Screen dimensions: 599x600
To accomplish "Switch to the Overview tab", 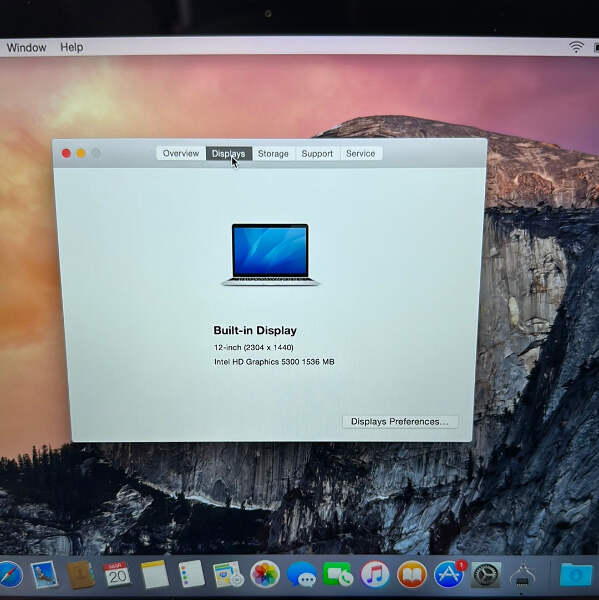I will coord(181,153).
